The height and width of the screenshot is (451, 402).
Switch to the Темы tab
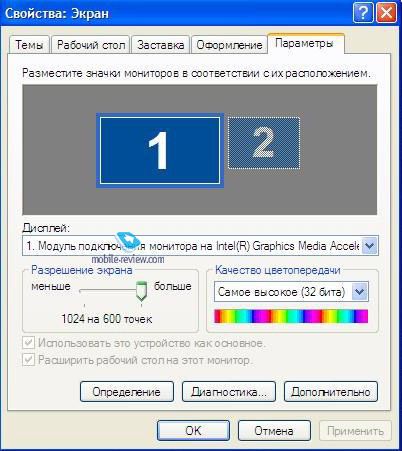tap(29, 45)
